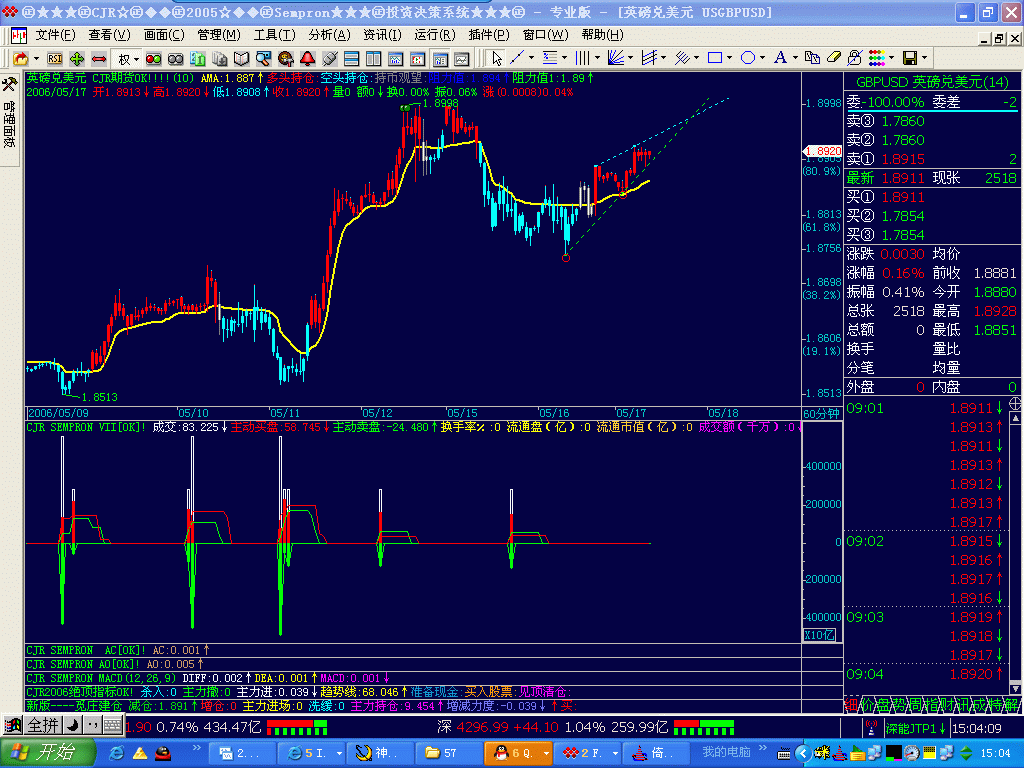Image resolution: width=1024 pixels, height=768 pixels.
Task: Click the open folder toolbar icon
Action: pyautogui.click(x=21, y=59)
